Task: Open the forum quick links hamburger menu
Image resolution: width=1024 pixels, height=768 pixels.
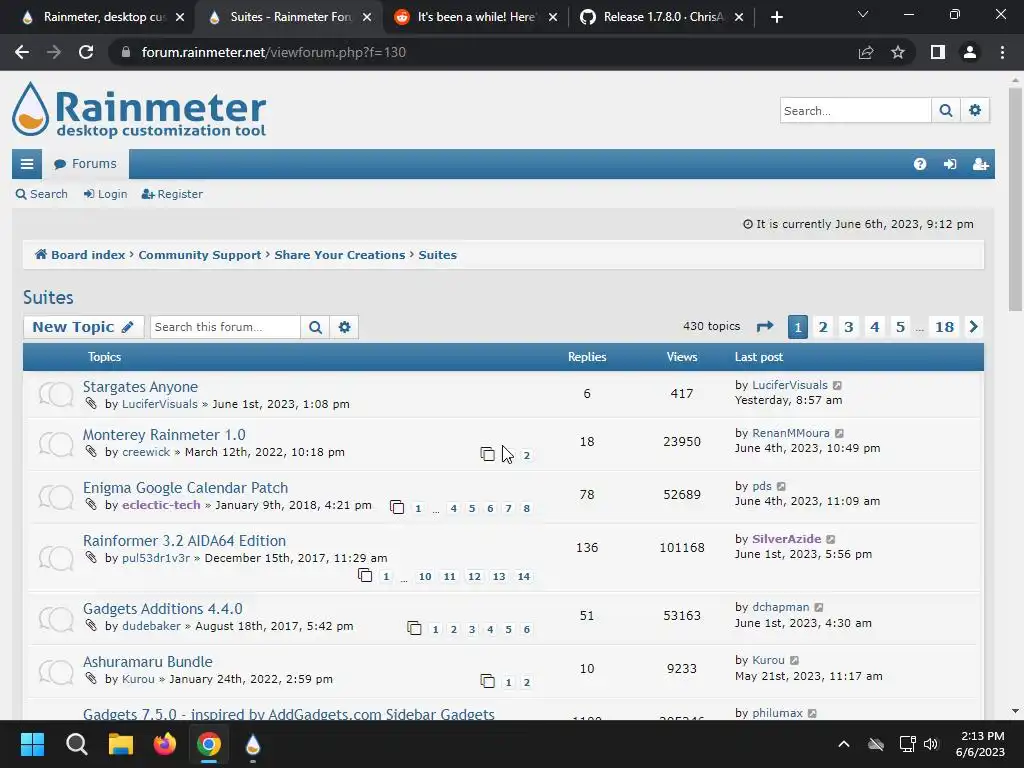Action: 27,164
